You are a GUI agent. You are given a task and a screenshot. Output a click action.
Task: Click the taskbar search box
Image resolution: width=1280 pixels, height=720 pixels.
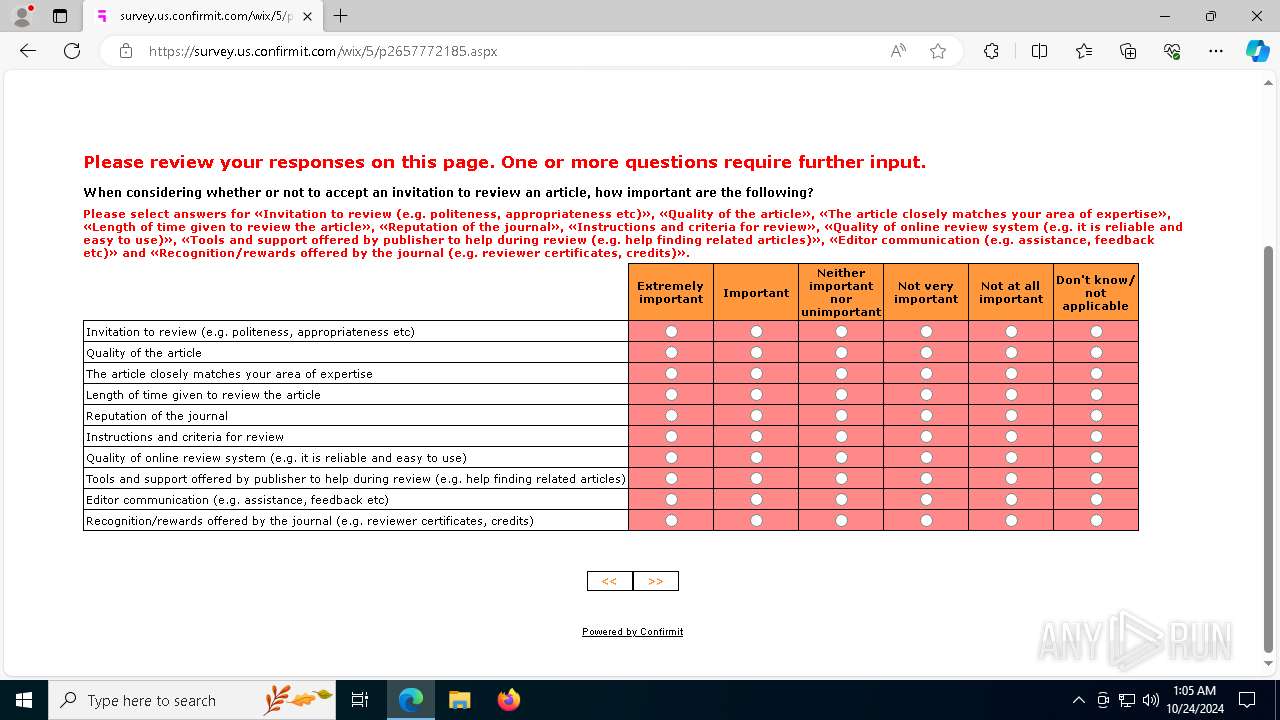192,700
